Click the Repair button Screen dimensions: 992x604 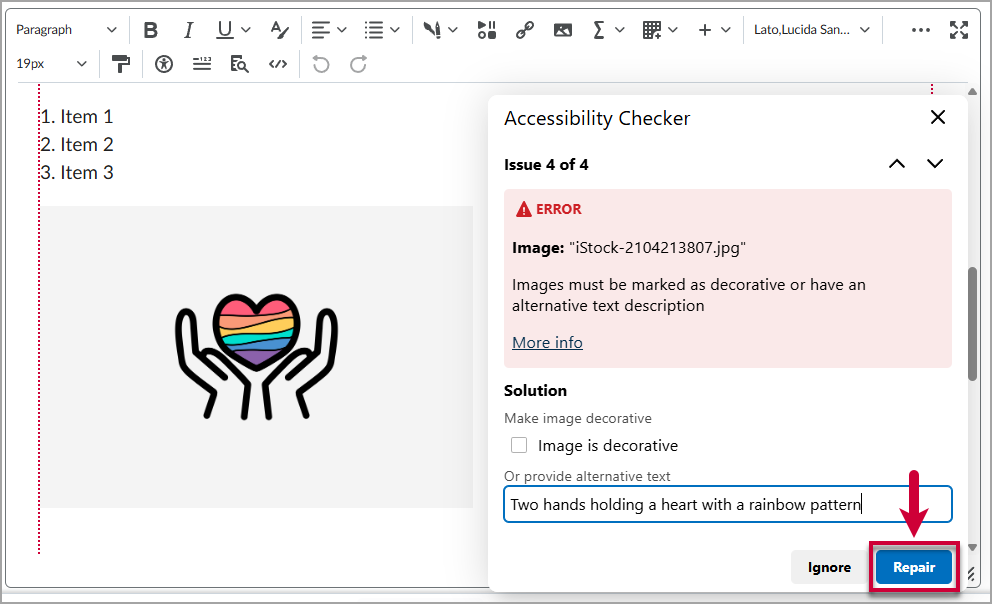click(x=914, y=567)
